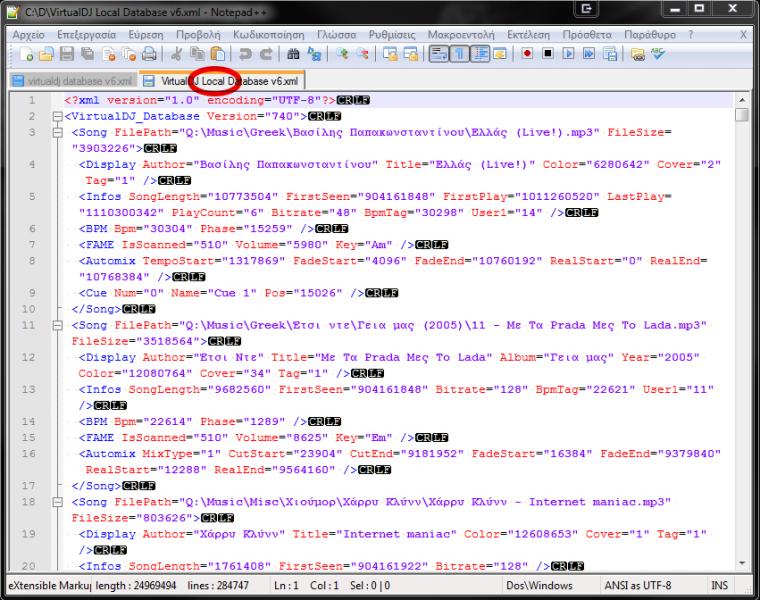
Task: Click 'length : 24969494' in status bar
Action: (136, 585)
